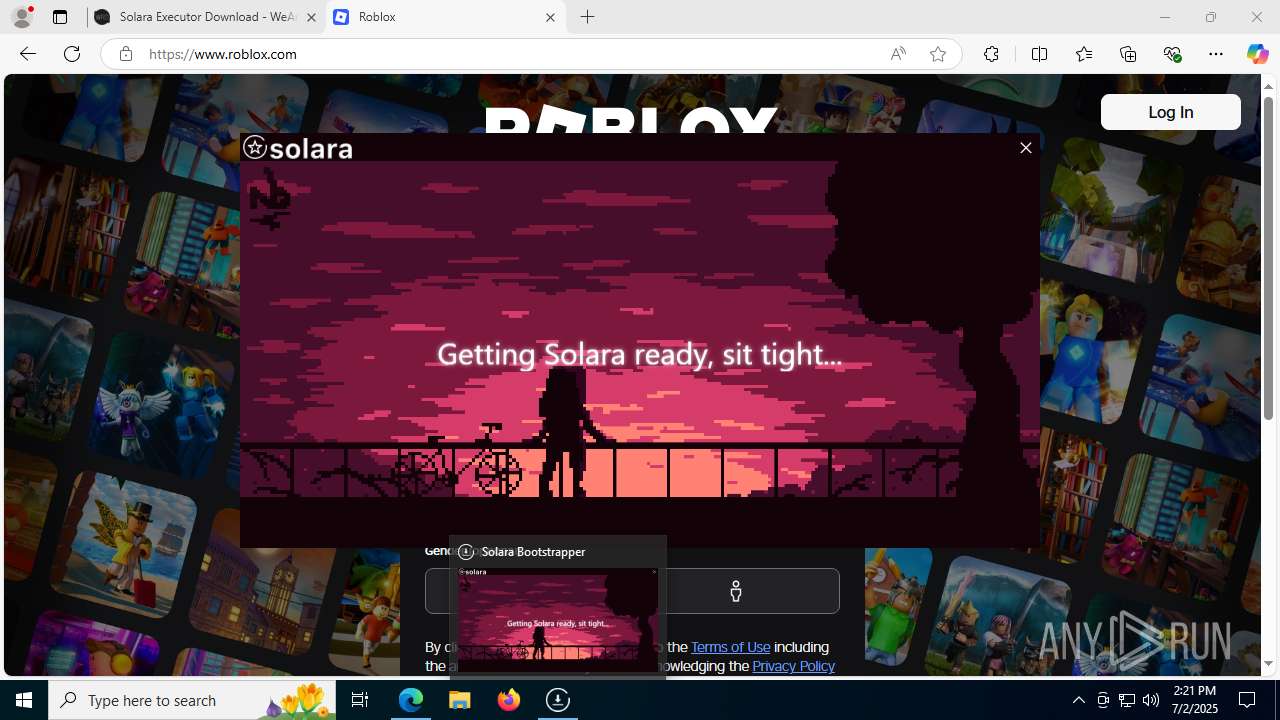
Task: Click the network status tray icon
Action: tap(1127, 700)
